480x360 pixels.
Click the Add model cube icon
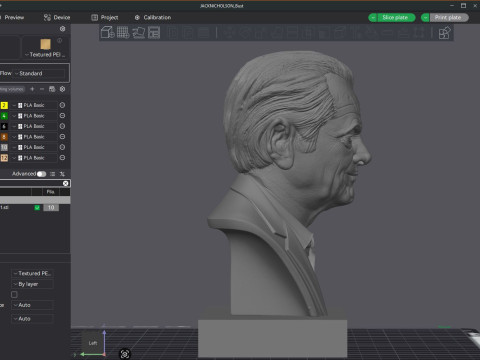pyautogui.click(x=108, y=33)
